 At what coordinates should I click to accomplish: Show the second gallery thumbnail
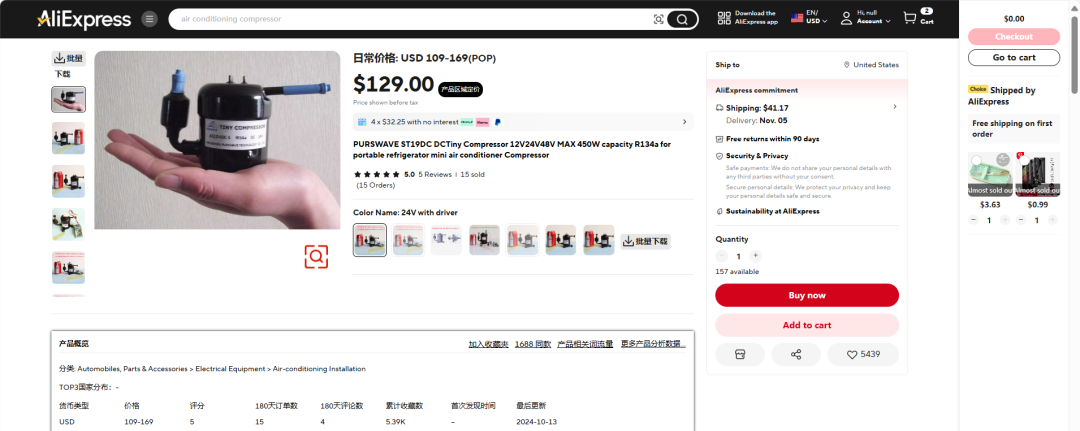(x=69, y=138)
